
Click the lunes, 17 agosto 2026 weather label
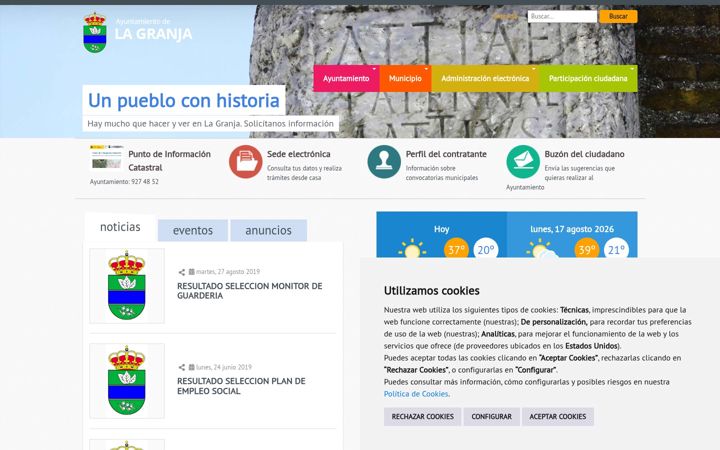click(x=572, y=229)
